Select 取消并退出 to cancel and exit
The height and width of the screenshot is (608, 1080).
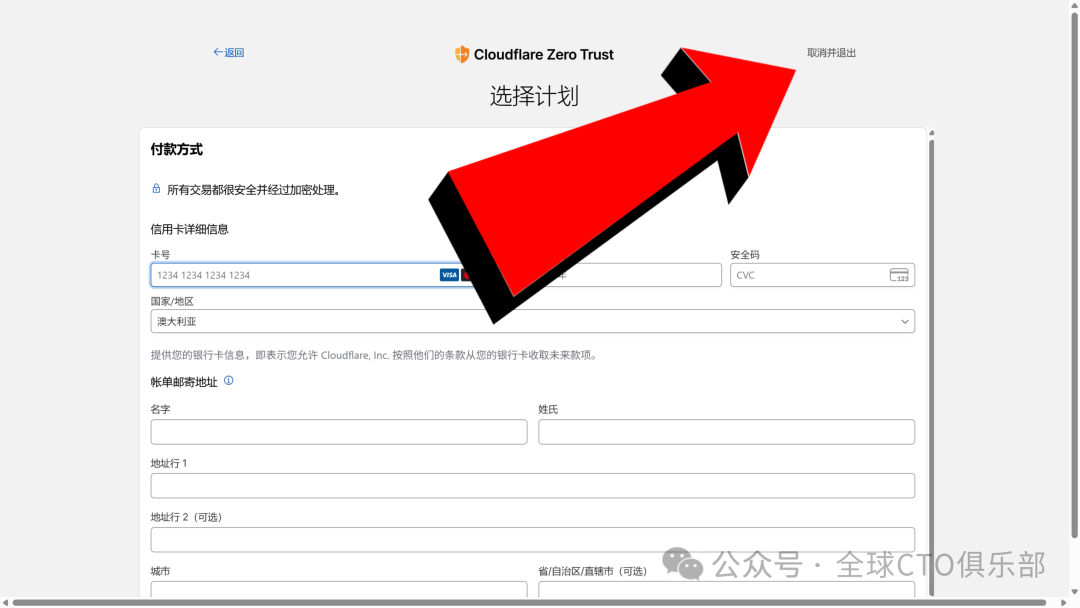(x=831, y=53)
